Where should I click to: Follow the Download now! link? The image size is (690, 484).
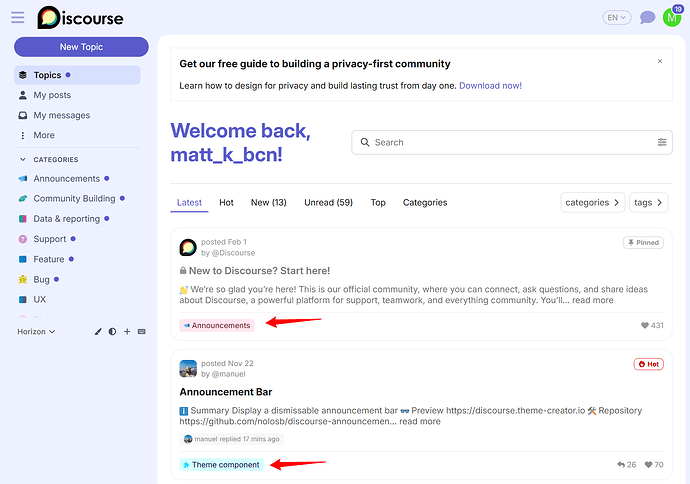pos(490,86)
